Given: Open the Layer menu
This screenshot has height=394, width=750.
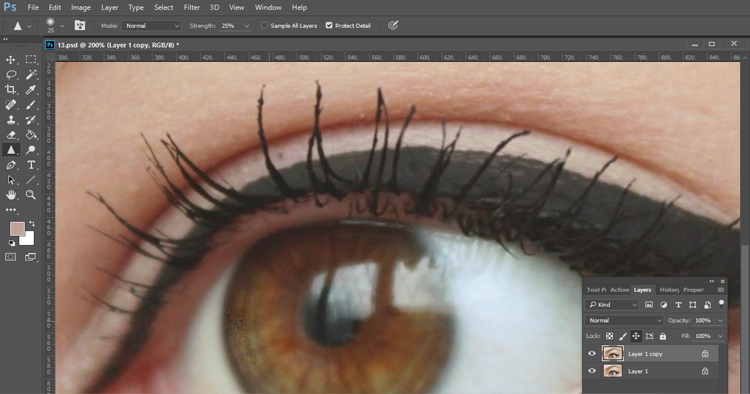Looking at the screenshot, I should tap(110, 8).
